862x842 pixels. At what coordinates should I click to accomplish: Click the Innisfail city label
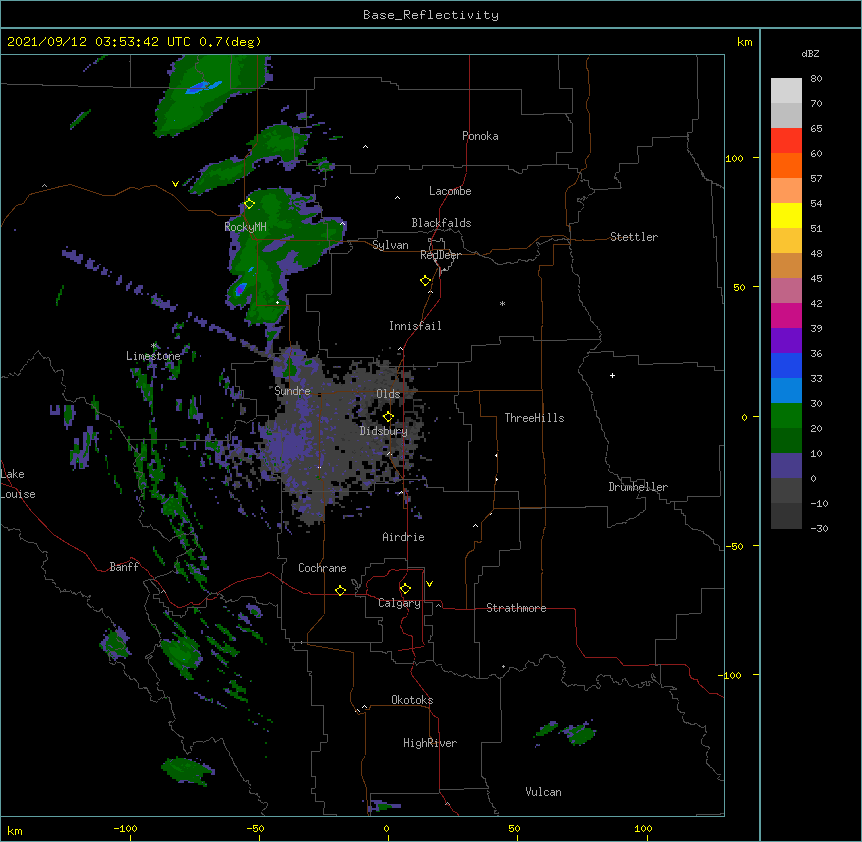point(415,326)
